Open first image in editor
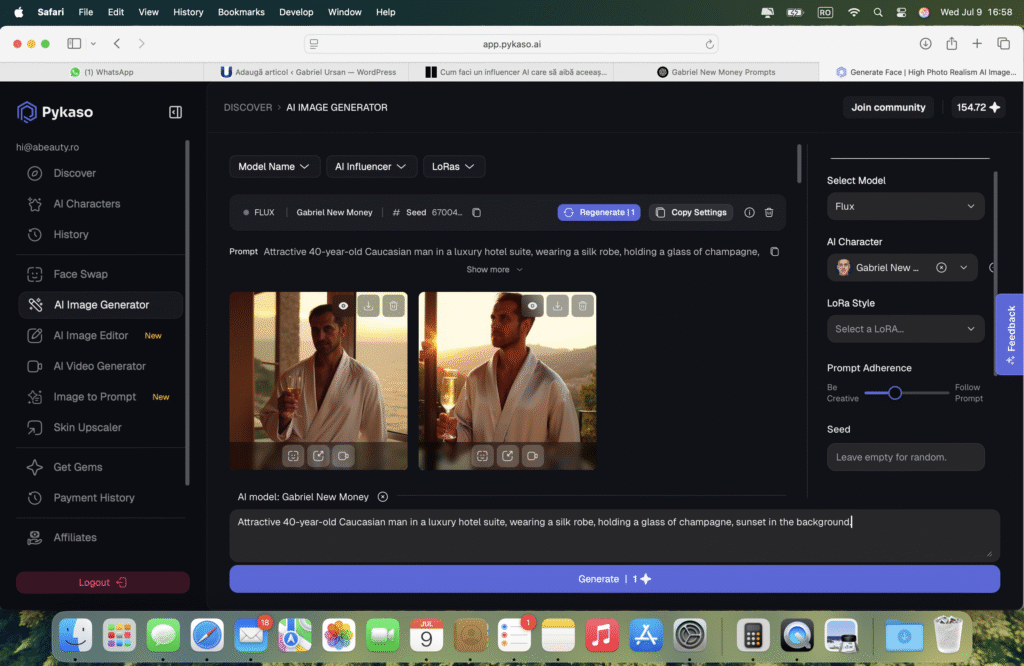The width and height of the screenshot is (1024, 666). (x=318, y=456)
